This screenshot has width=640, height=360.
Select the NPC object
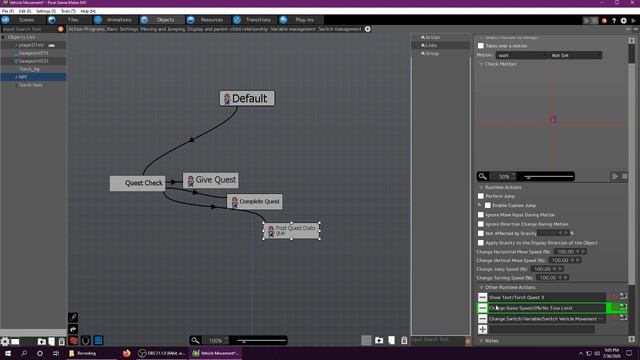[23, 77]
